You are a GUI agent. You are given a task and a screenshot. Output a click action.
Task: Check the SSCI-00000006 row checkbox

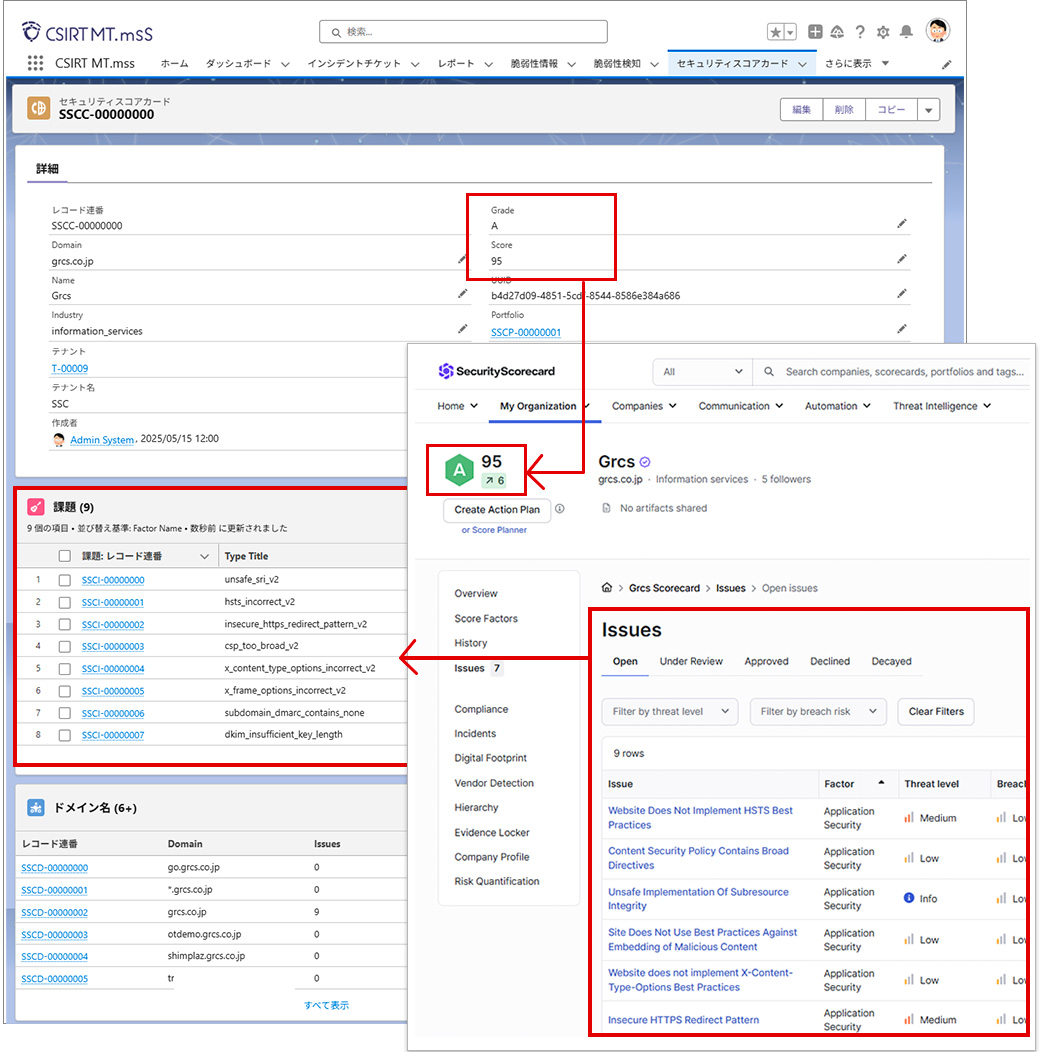click(x=64, y=713)
